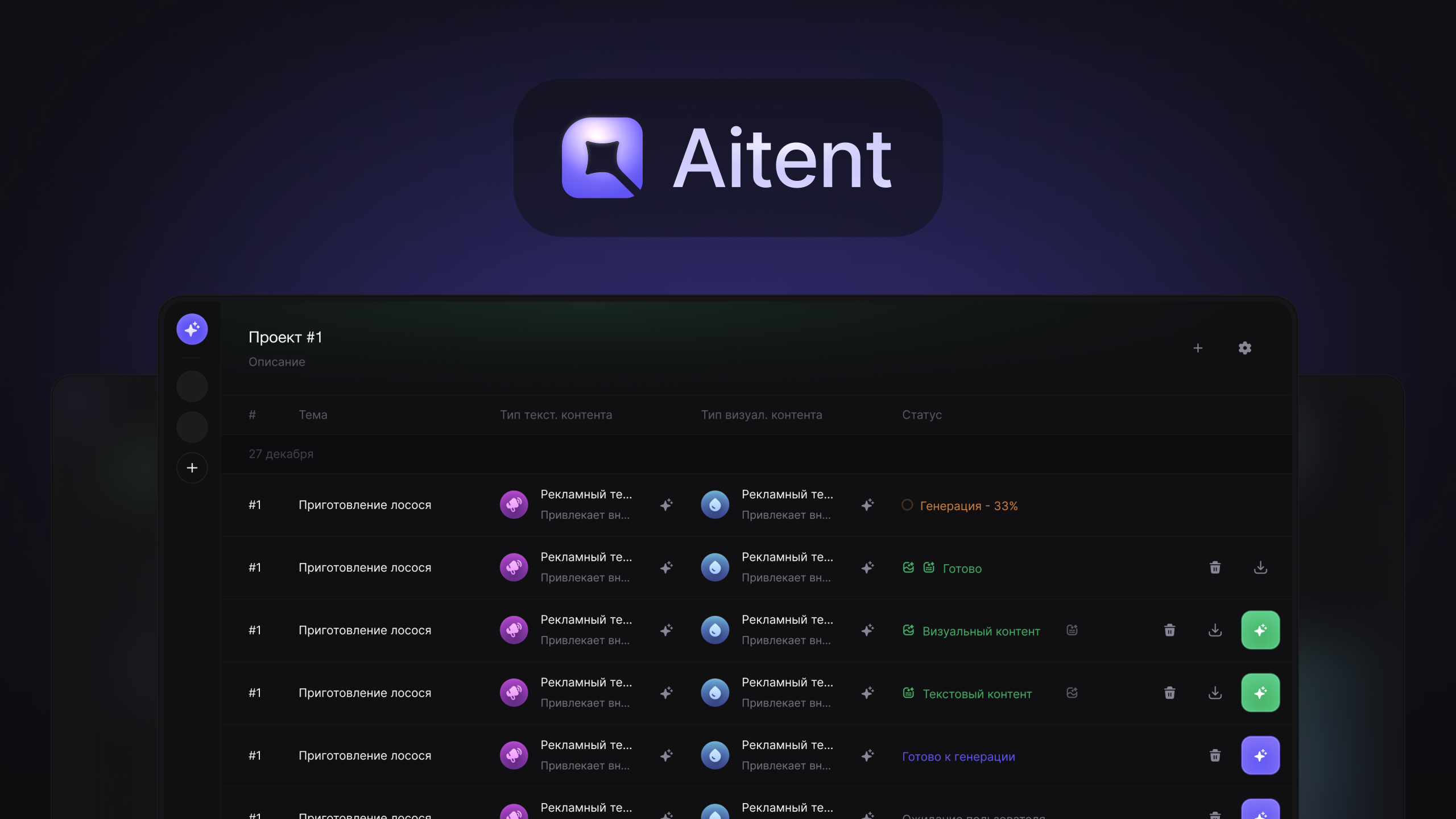Select the first empty project circle in sidebar
Screen dimensions: 1456x819
pos(192,387)
